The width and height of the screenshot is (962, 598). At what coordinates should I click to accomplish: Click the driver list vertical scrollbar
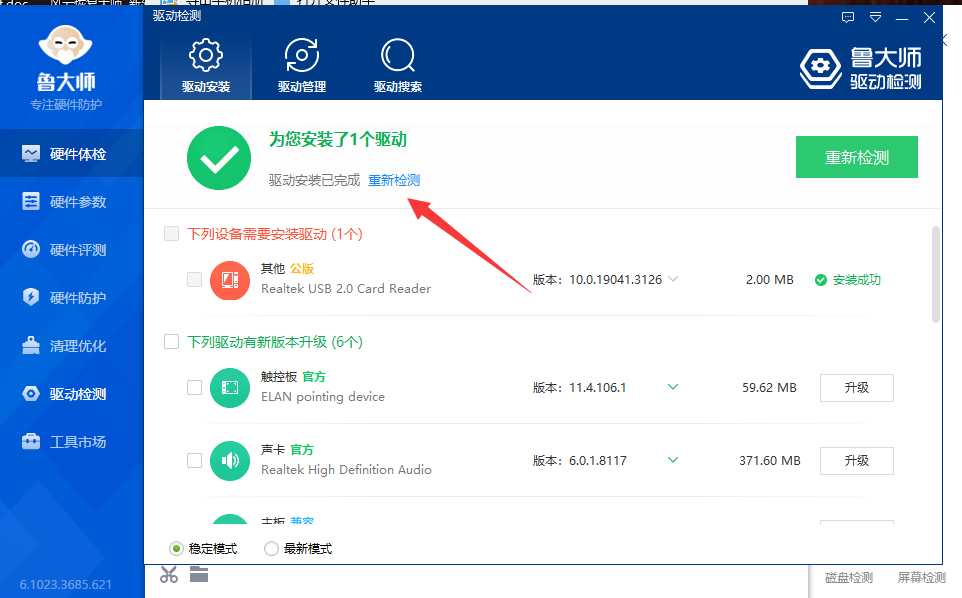pos(935,275)
